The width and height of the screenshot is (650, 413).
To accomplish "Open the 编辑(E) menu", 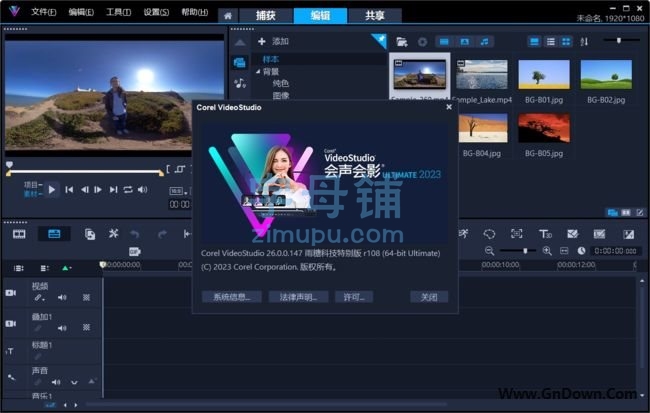I will click(81, 12).
